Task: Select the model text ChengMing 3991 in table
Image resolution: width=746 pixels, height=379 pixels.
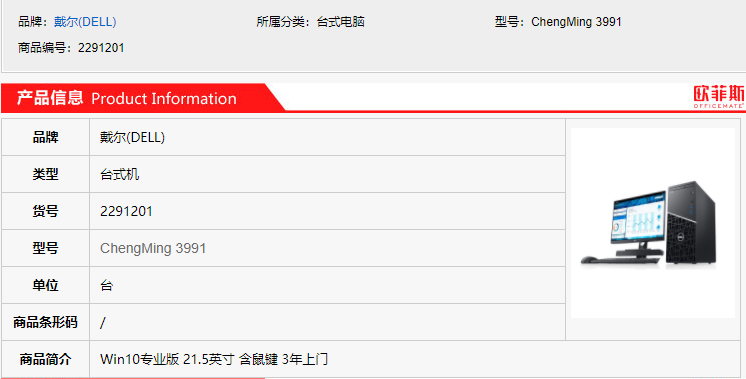Action: point(153,248)
